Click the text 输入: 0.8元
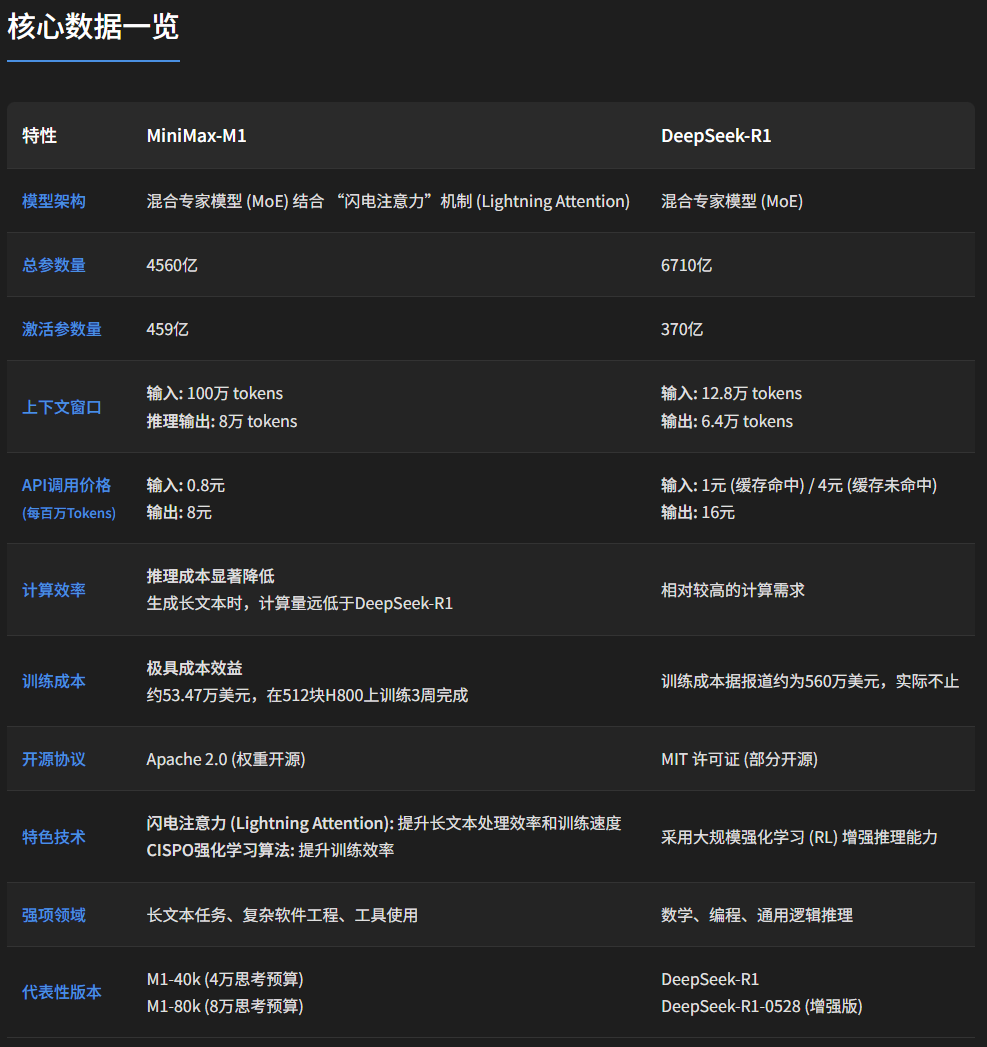Viewport: 987px width, 1047px height. pyautogui.click(x=186, y=485)
